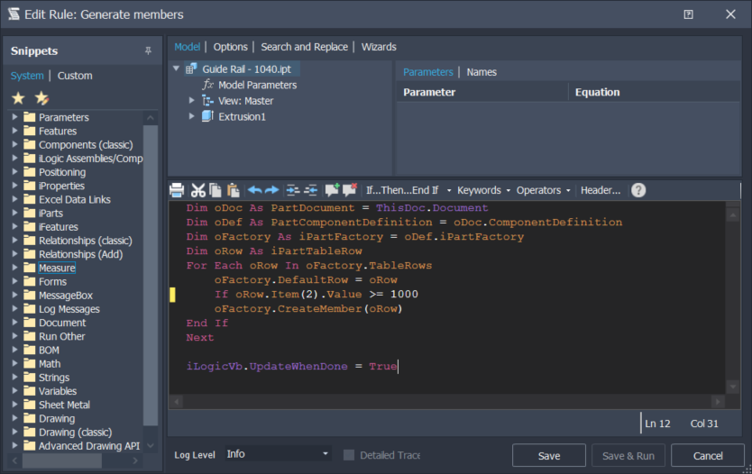Expand the Document snippets folder

point(14,322)
